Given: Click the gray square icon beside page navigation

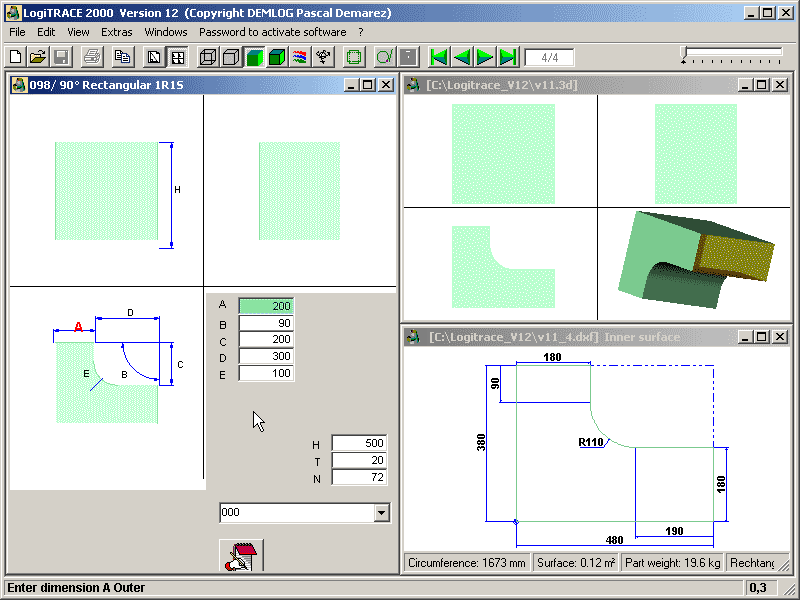Looking at the screenshot, I should point(408,57).
